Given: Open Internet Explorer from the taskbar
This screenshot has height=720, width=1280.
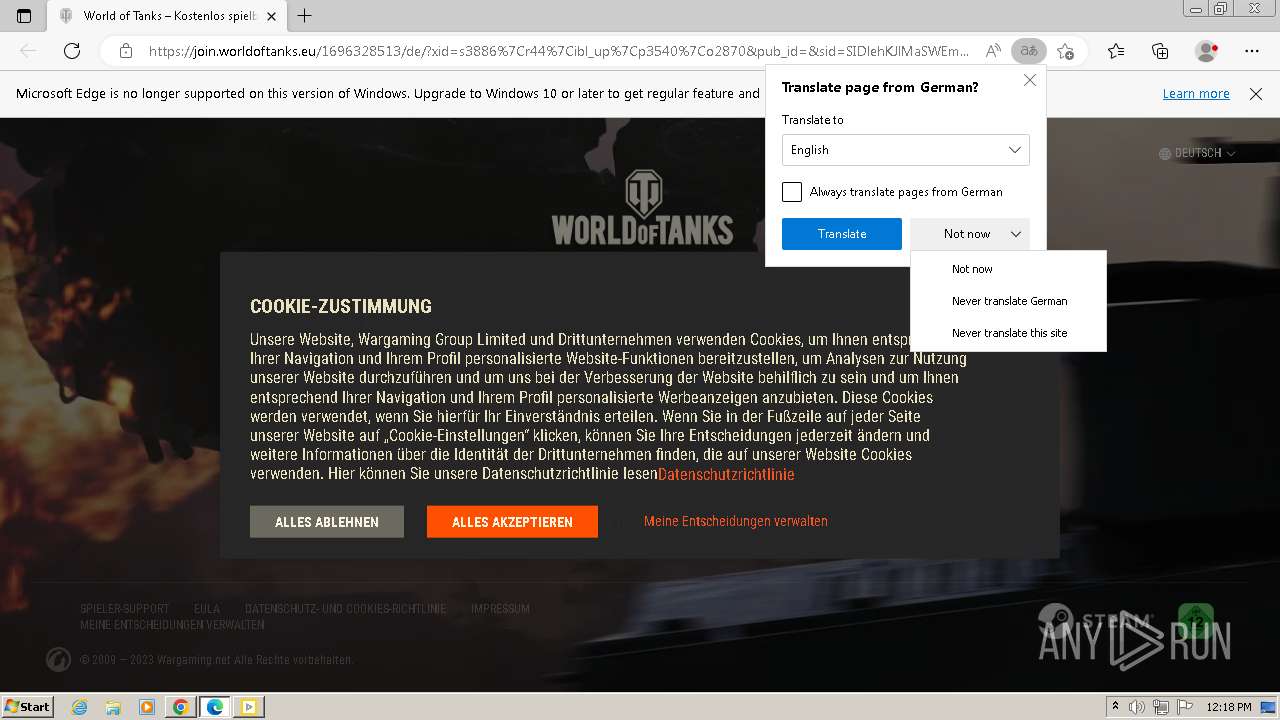Looking at the screenshot, I should tap(79, 707).
